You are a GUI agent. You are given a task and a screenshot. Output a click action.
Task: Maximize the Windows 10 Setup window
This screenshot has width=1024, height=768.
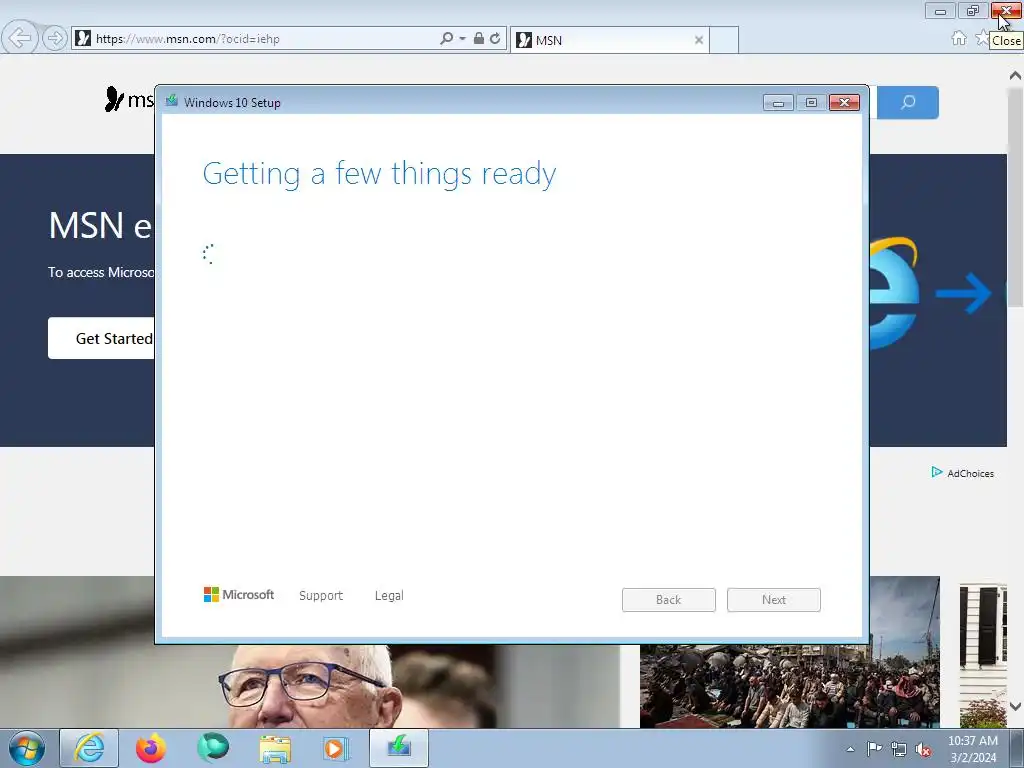tap(811, 103)
